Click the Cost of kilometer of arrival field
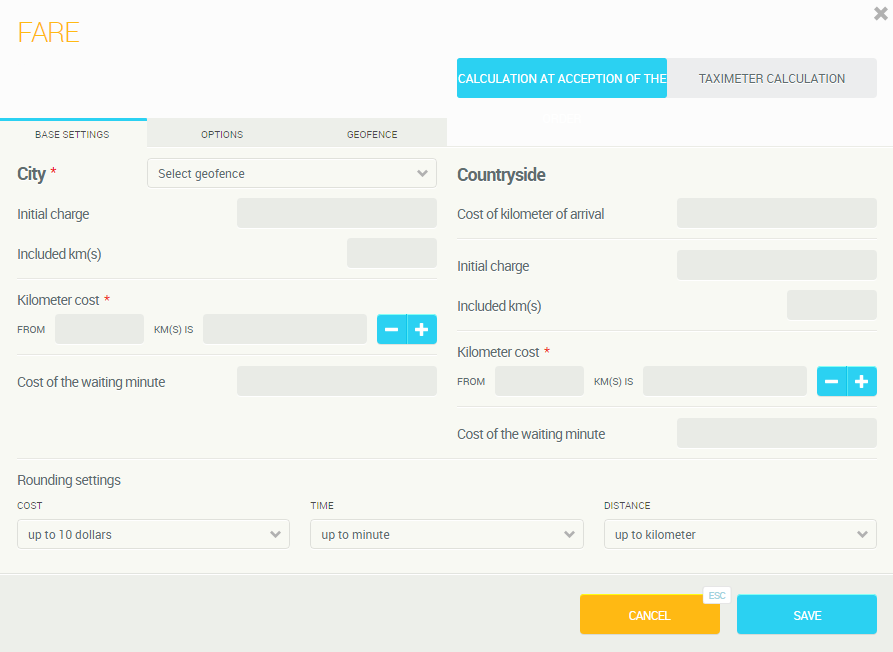Viewport: 893px width, 652px height. click(x=776, y=213)
